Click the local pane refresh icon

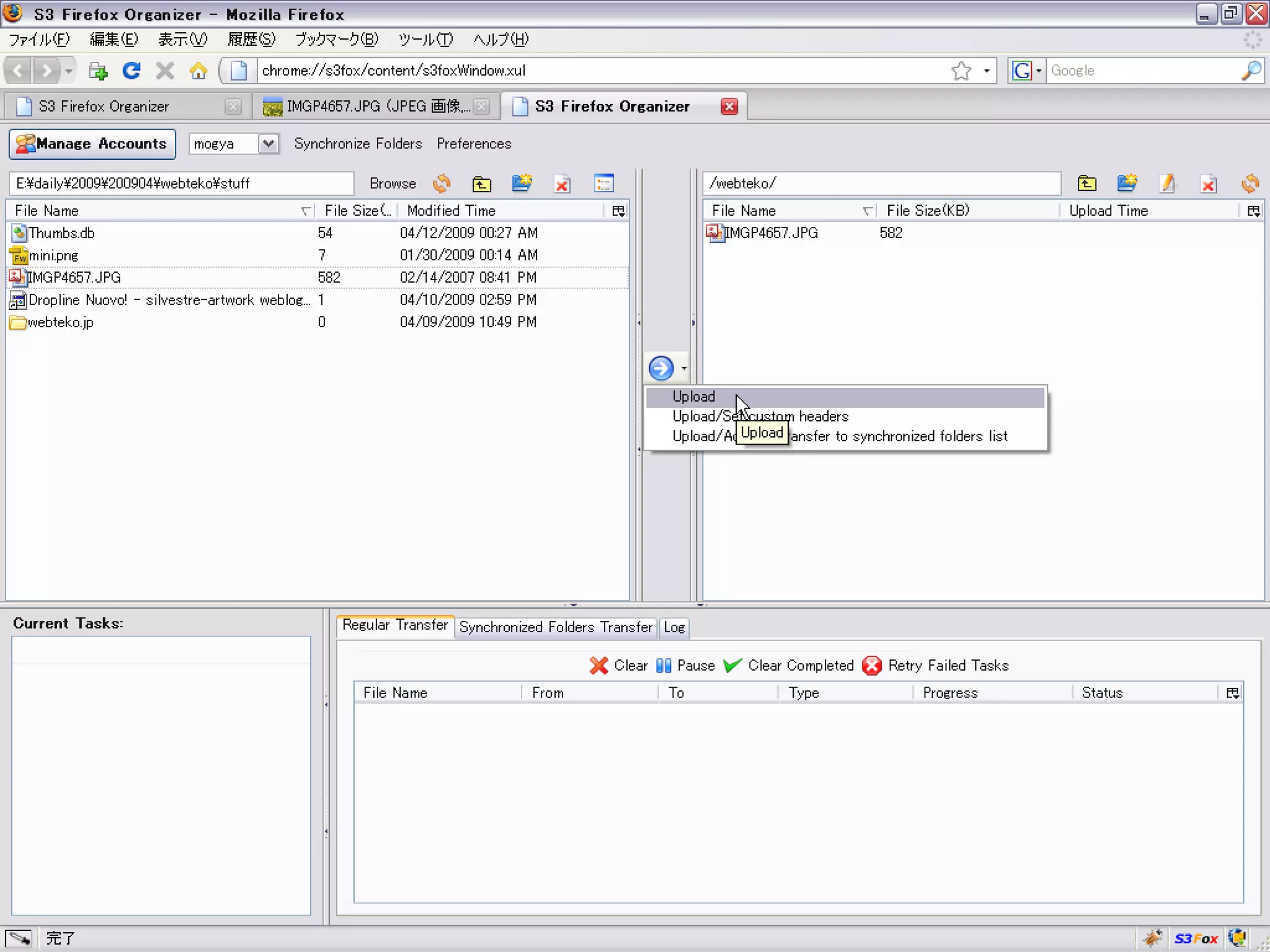442,183
